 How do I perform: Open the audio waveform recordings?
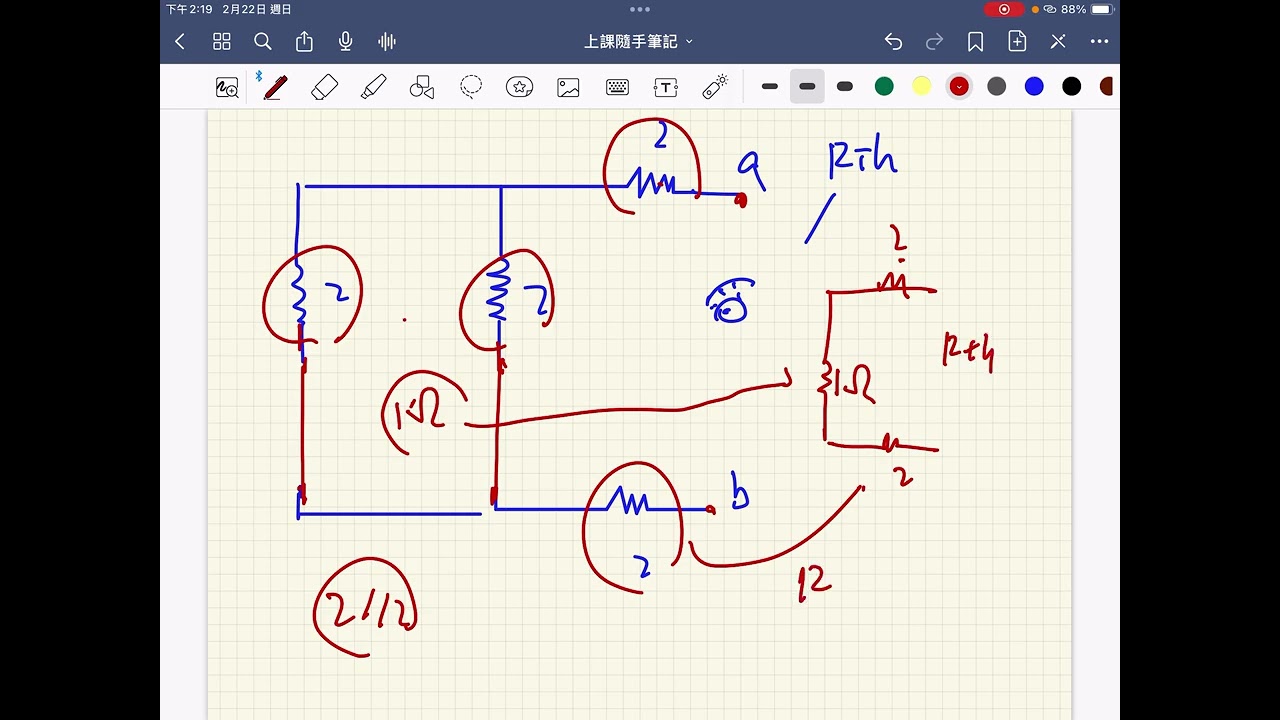click(387, 41)
